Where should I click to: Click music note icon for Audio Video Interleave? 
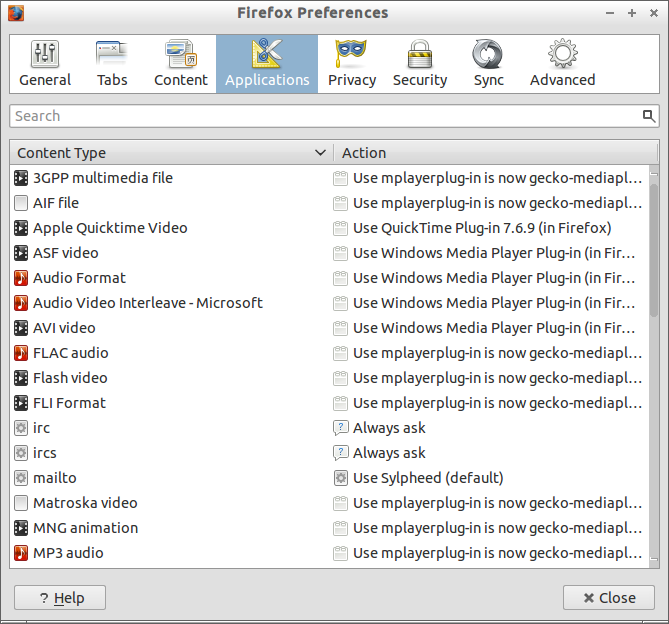[21, 303]
